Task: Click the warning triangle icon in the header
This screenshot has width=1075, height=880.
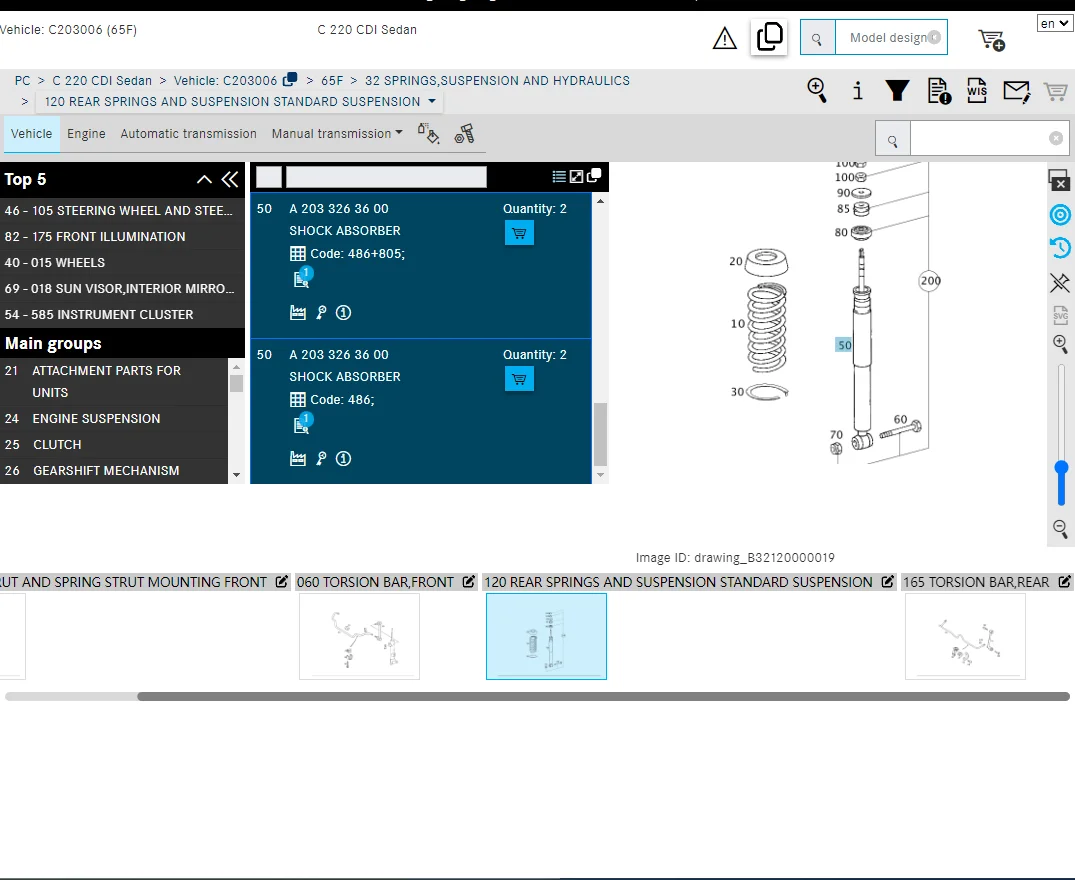Action: tap(725, 38)
